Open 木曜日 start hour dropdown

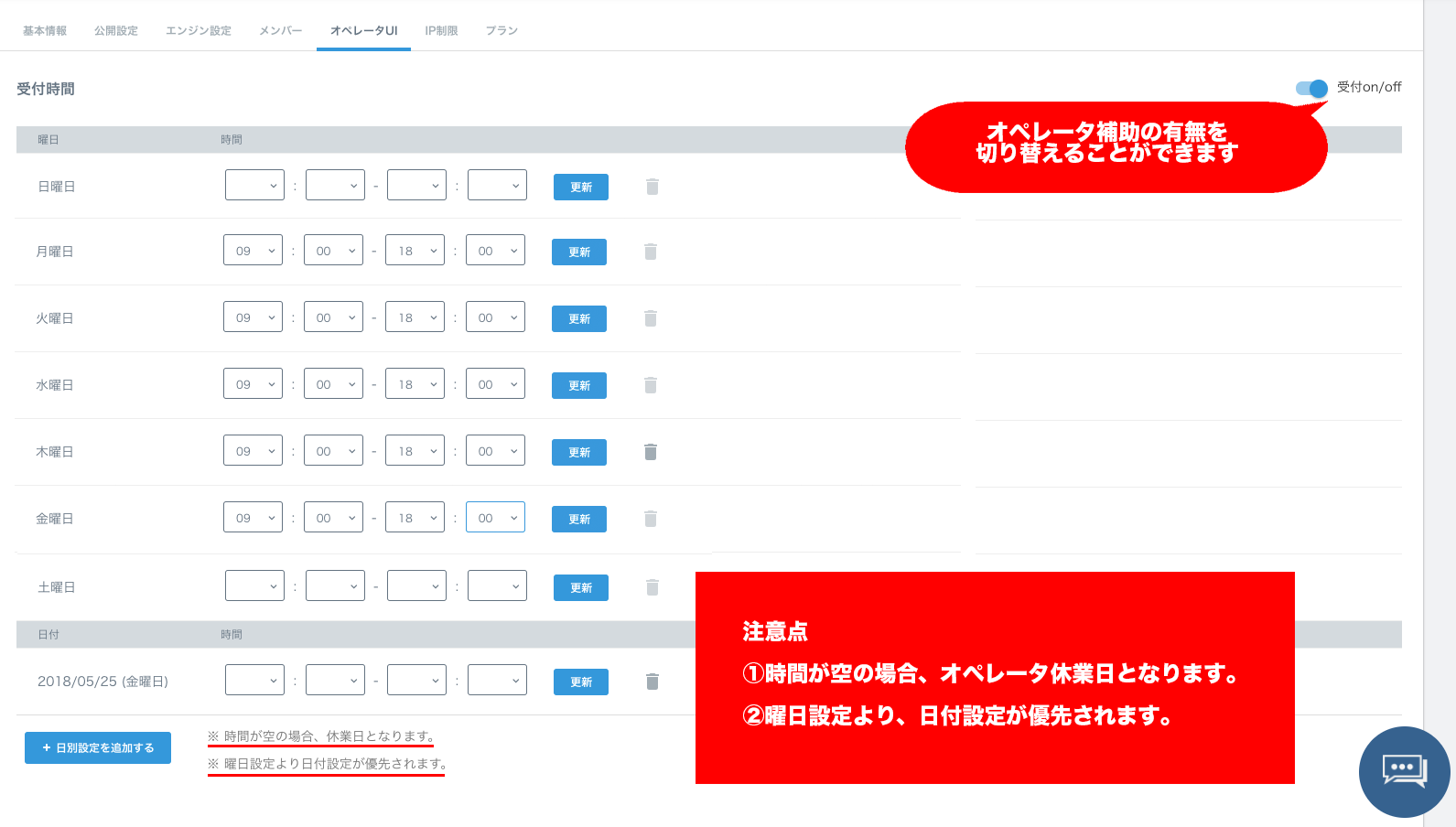click(x=253, y=450)
